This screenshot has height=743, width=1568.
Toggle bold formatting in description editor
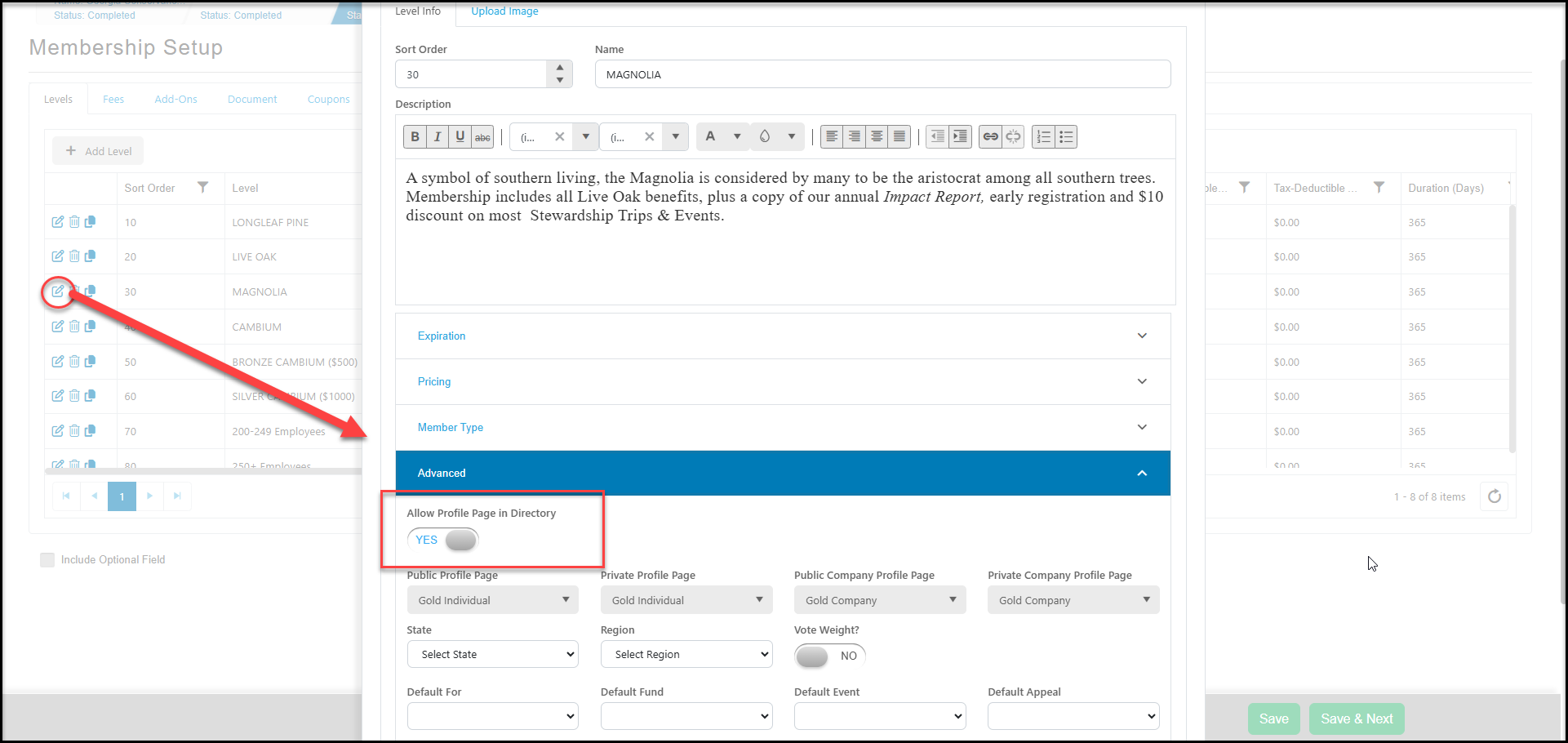click(x=415, y=136)
